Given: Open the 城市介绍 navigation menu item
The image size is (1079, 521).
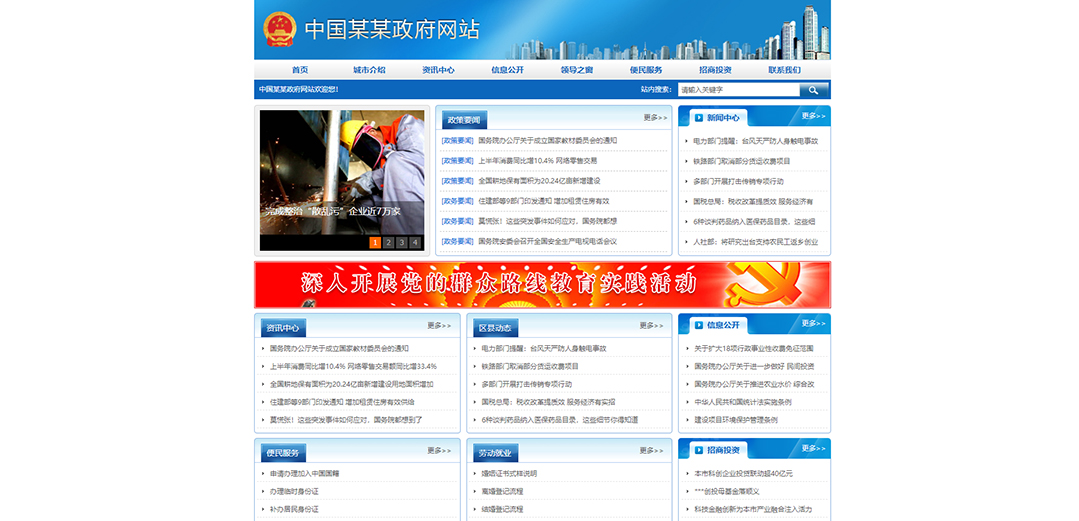Looking at the screenshot, I should 369,70.
